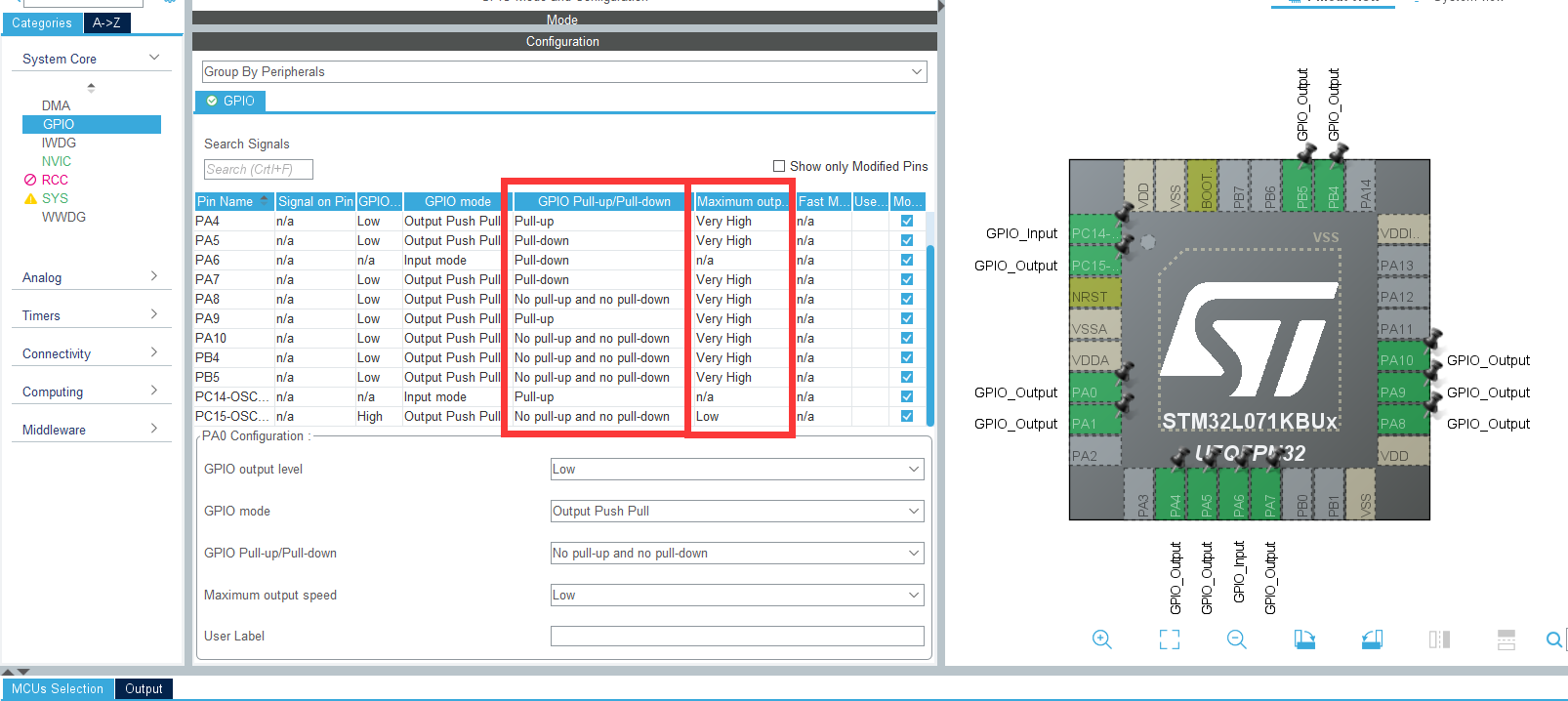Open the GPIO mode dropdown
Viewport: 1568px width, 701px height.
point(737,512)
